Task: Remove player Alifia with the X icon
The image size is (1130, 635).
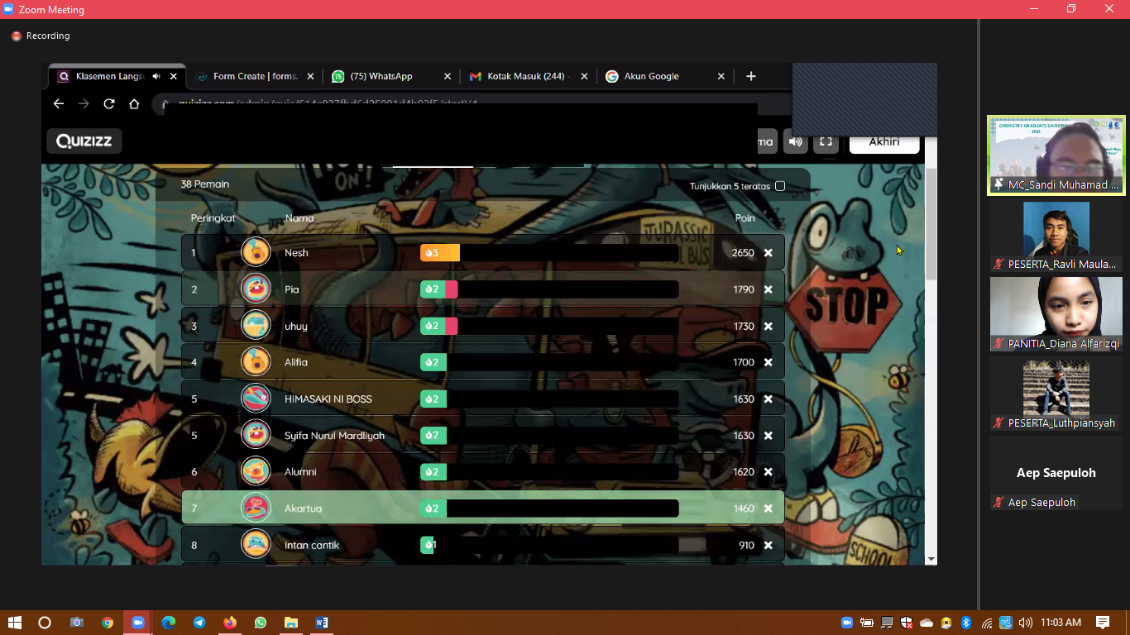Action: pyautogui.click(x=768, y=363)
